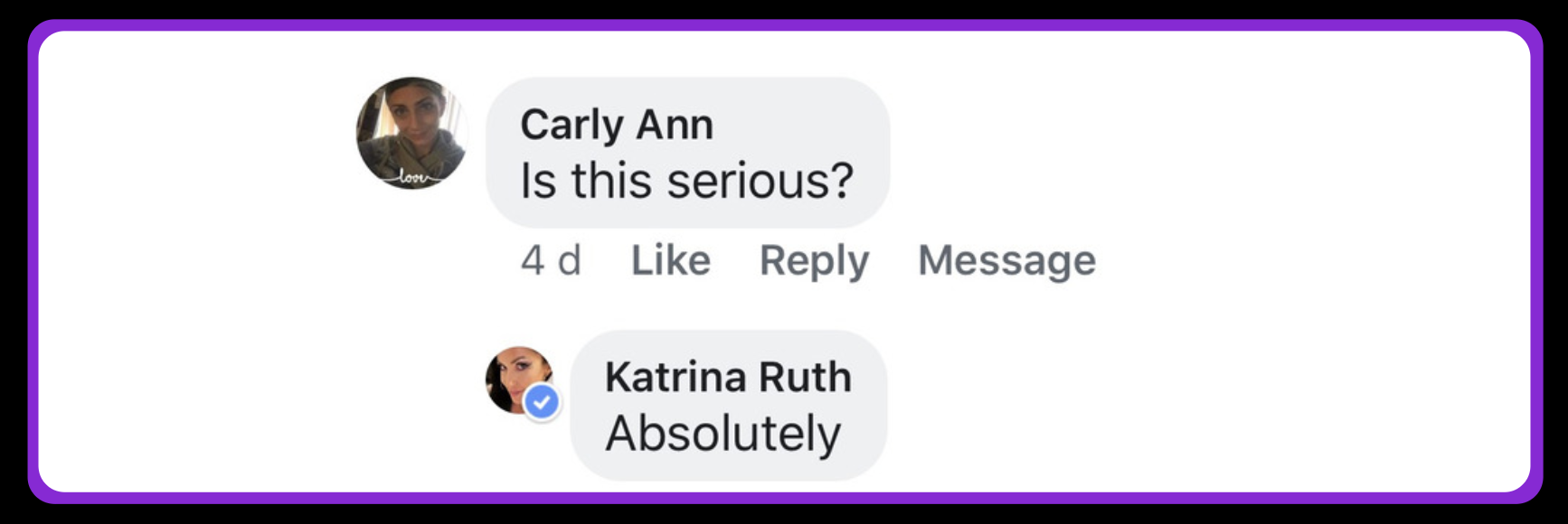Visit the Katrina Ruth name link
This screenshot has height=524, width=1568.
[x=728, y=377]
